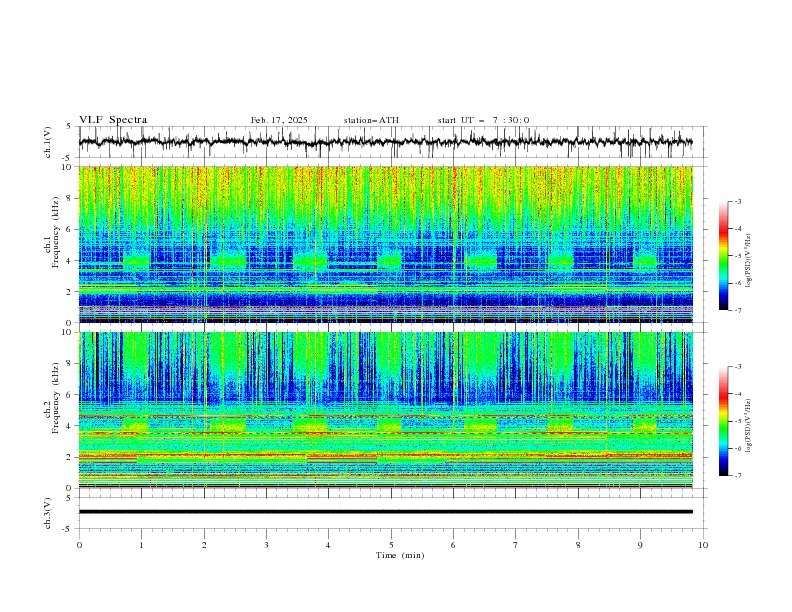Click the "VLF Spectra" title text
792x612 pixels.
pyautogui.click(x=113, y=120)
